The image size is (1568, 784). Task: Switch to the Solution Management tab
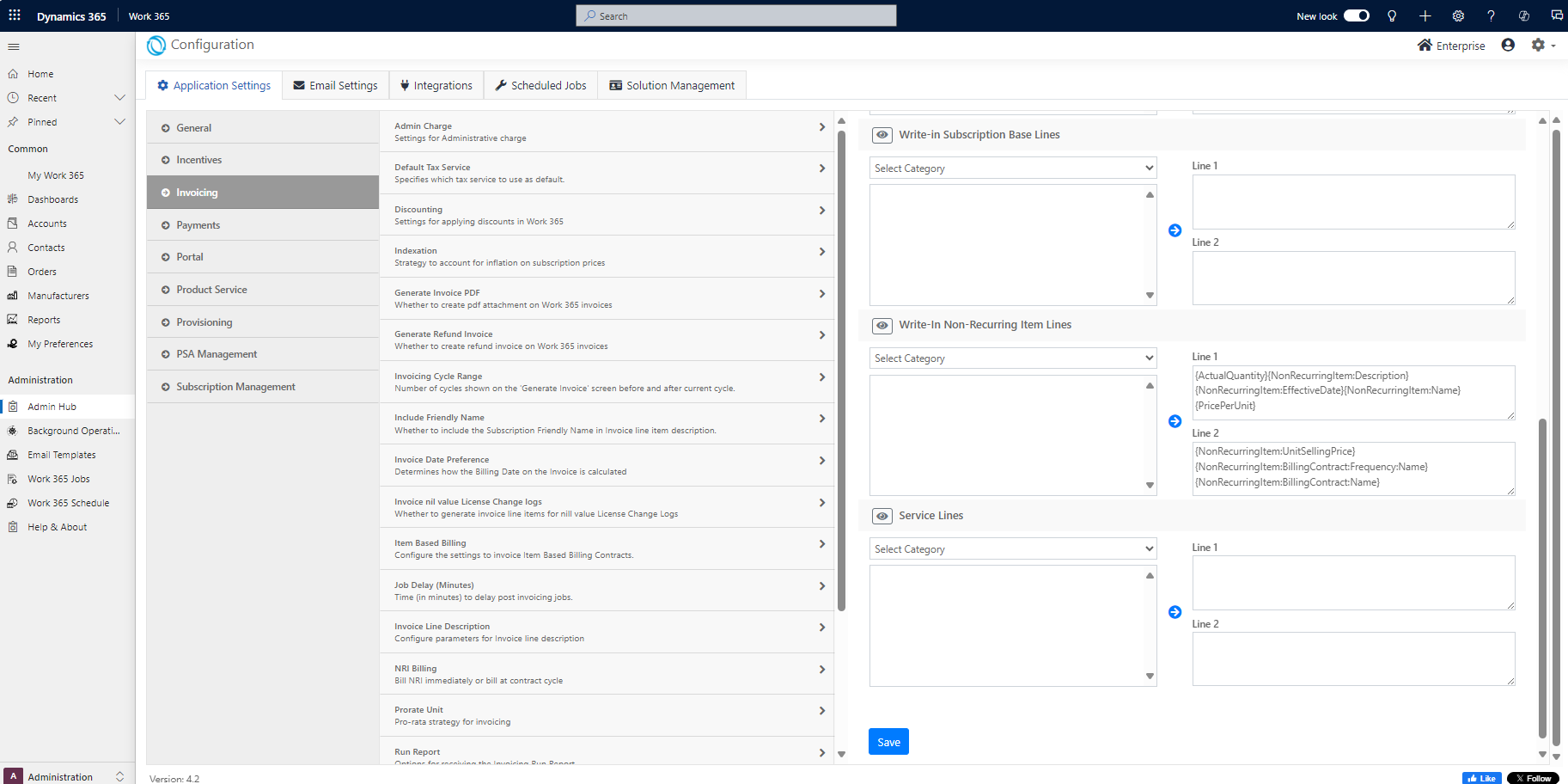[x=672, y=85]
